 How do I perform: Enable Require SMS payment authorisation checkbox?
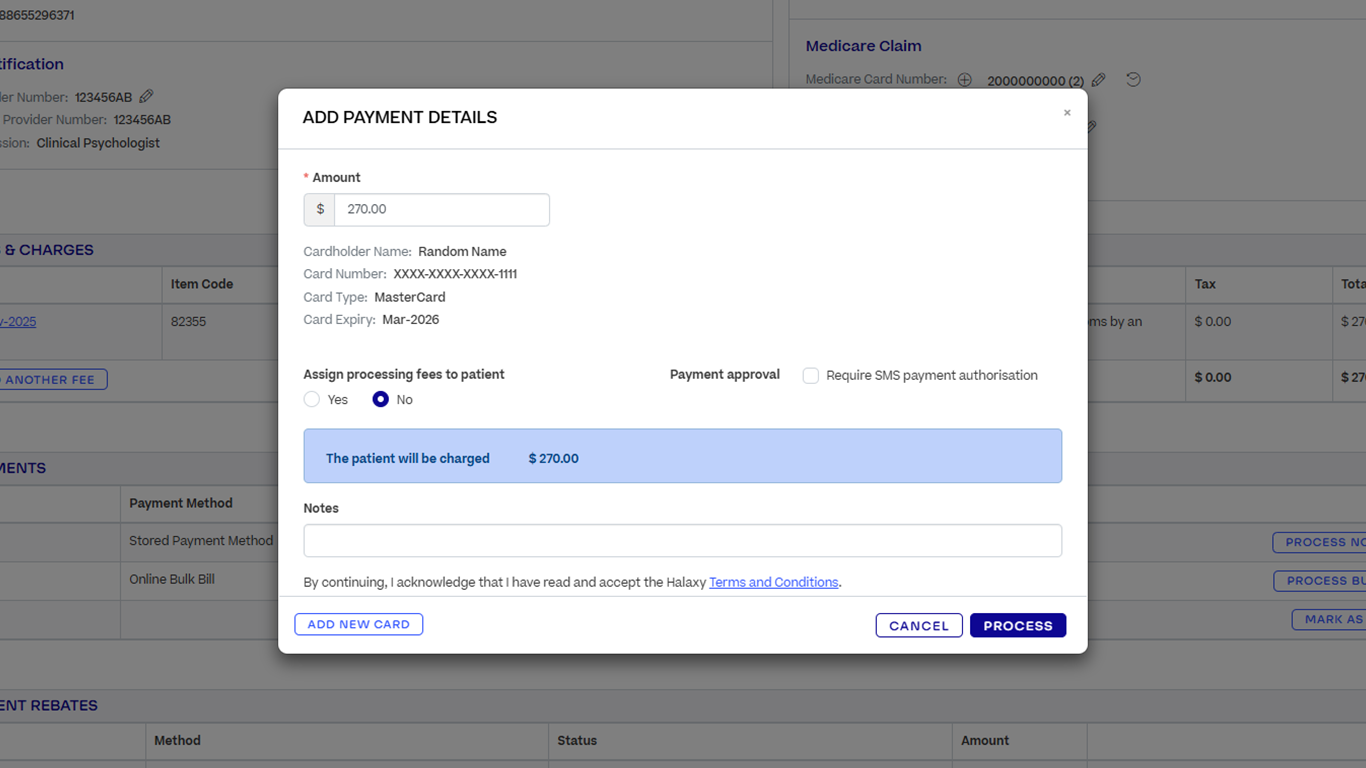(811, 376)
